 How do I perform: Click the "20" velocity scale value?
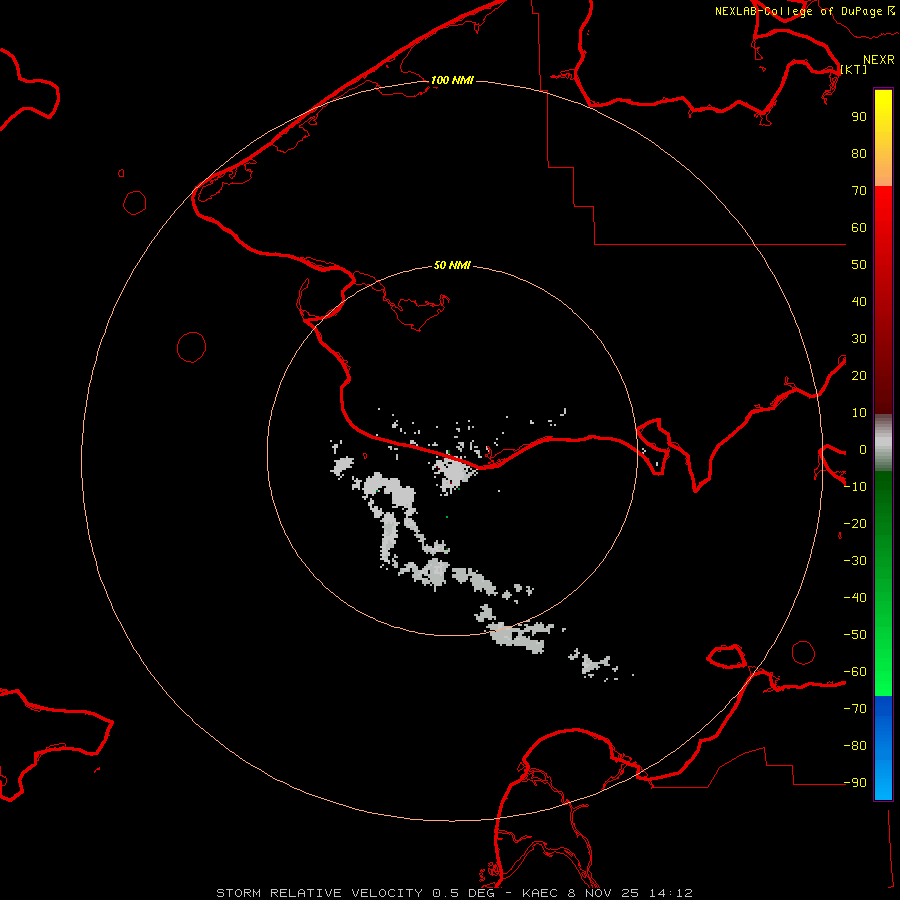point(859,375)
